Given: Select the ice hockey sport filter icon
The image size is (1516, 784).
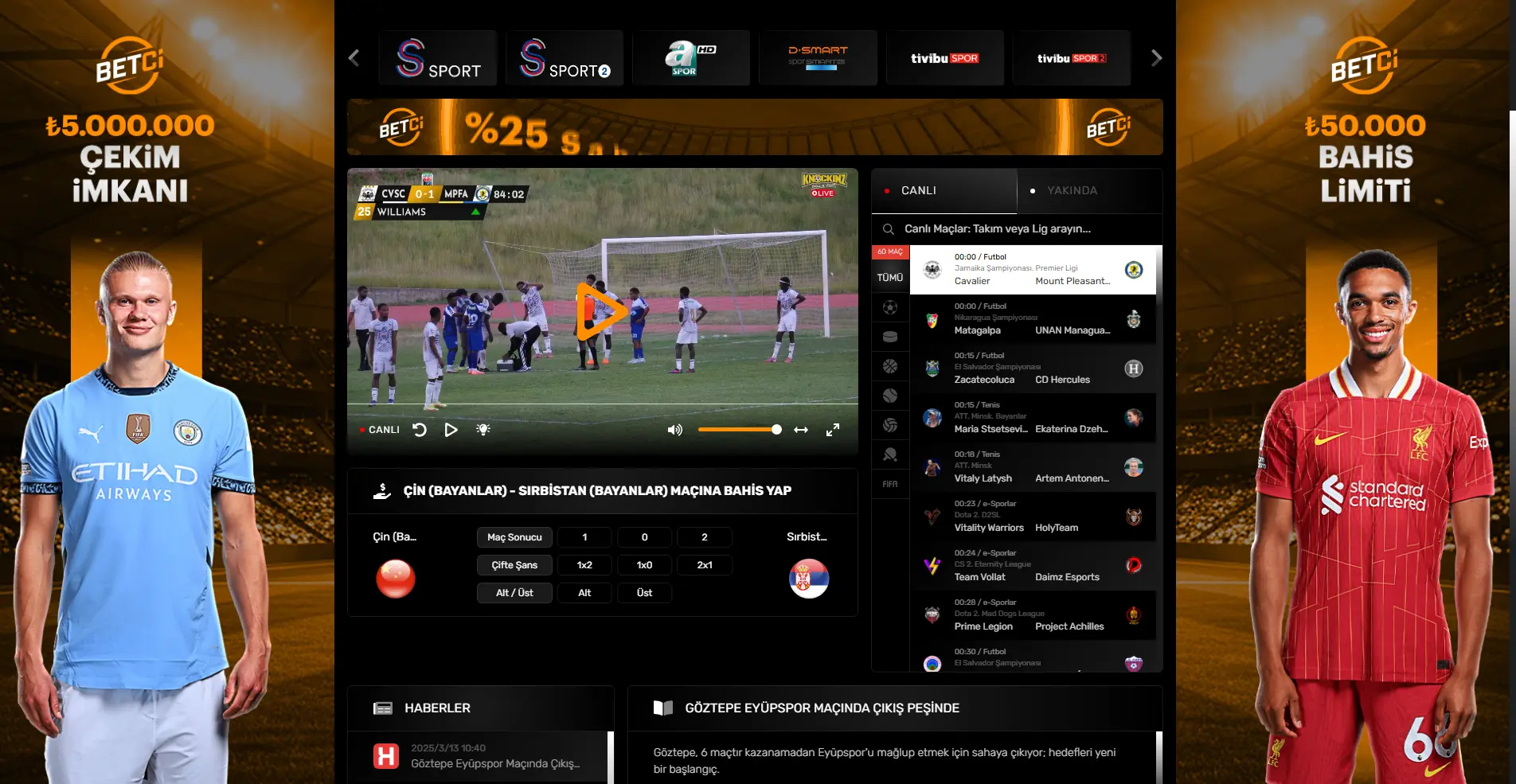Looking at the screenshot, I should click(890, 336).
